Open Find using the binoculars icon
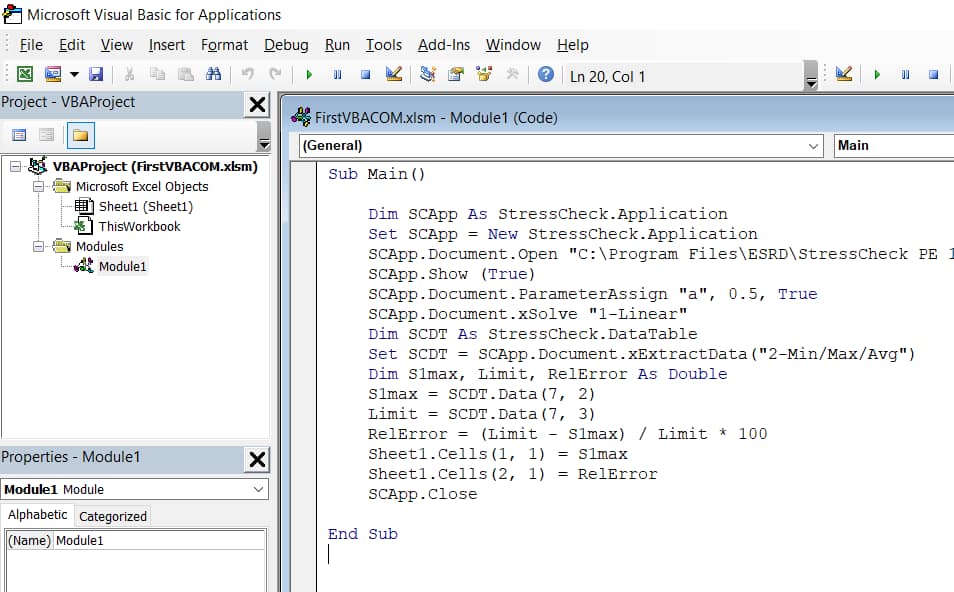The width and height of the screenshot is (954, 592). coord(214,74)
